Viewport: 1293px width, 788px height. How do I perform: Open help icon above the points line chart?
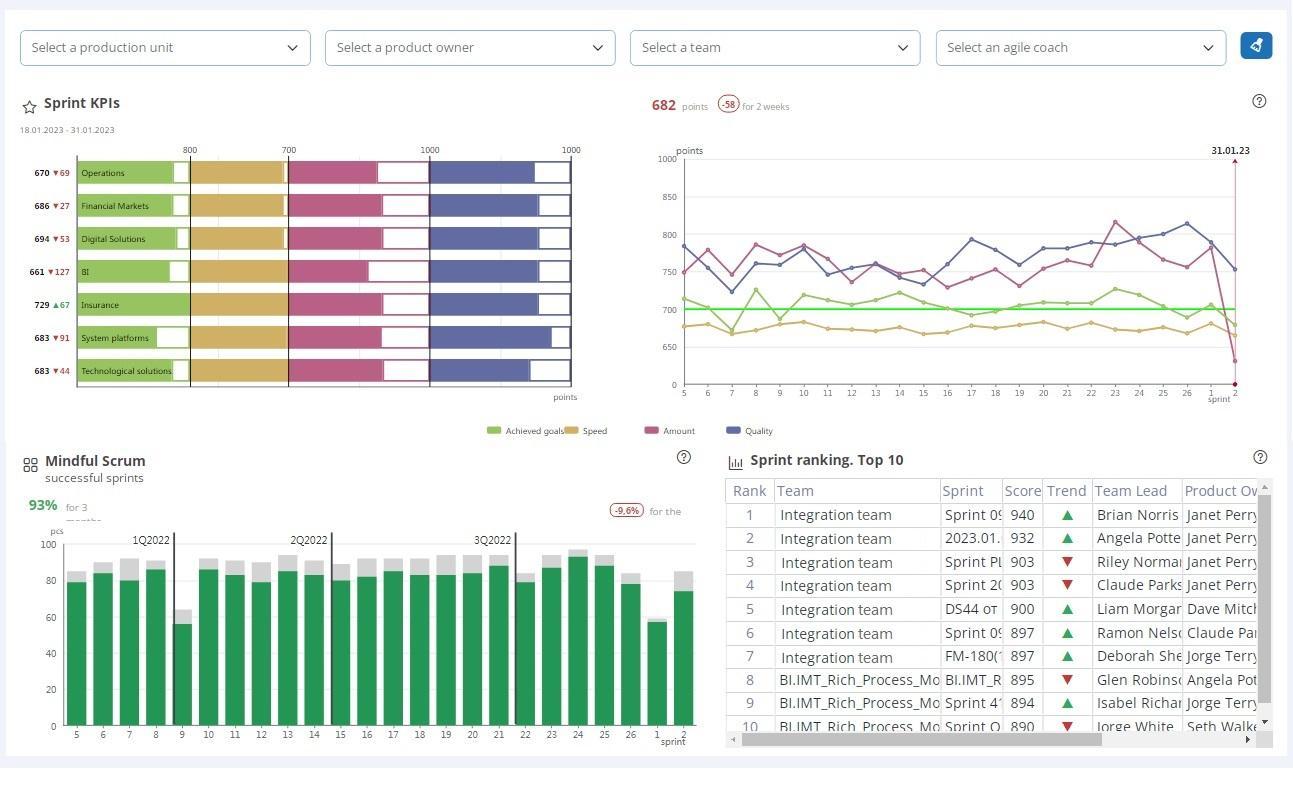(1259, 101)
